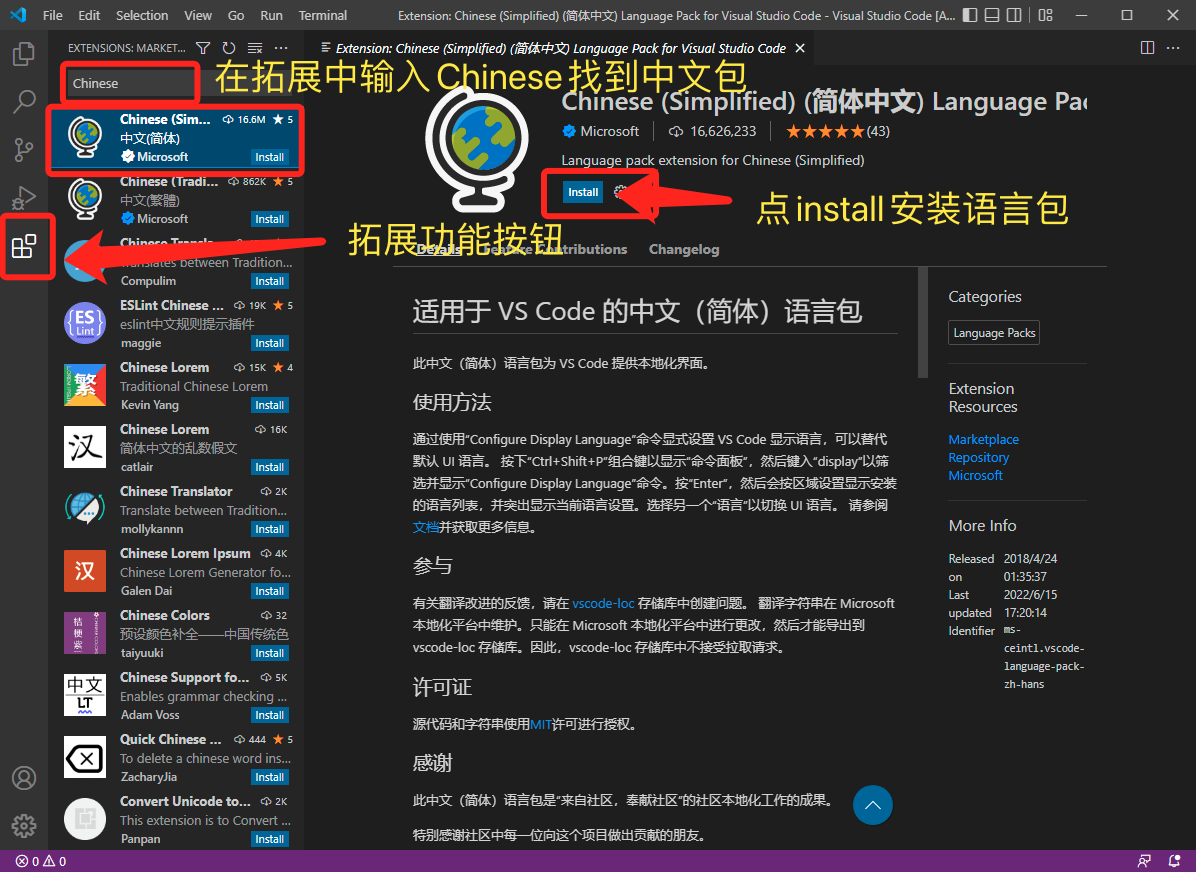Screen dimensions: 1196x872
Task: Split the editor right
Action: click(x=1147, y=48)
